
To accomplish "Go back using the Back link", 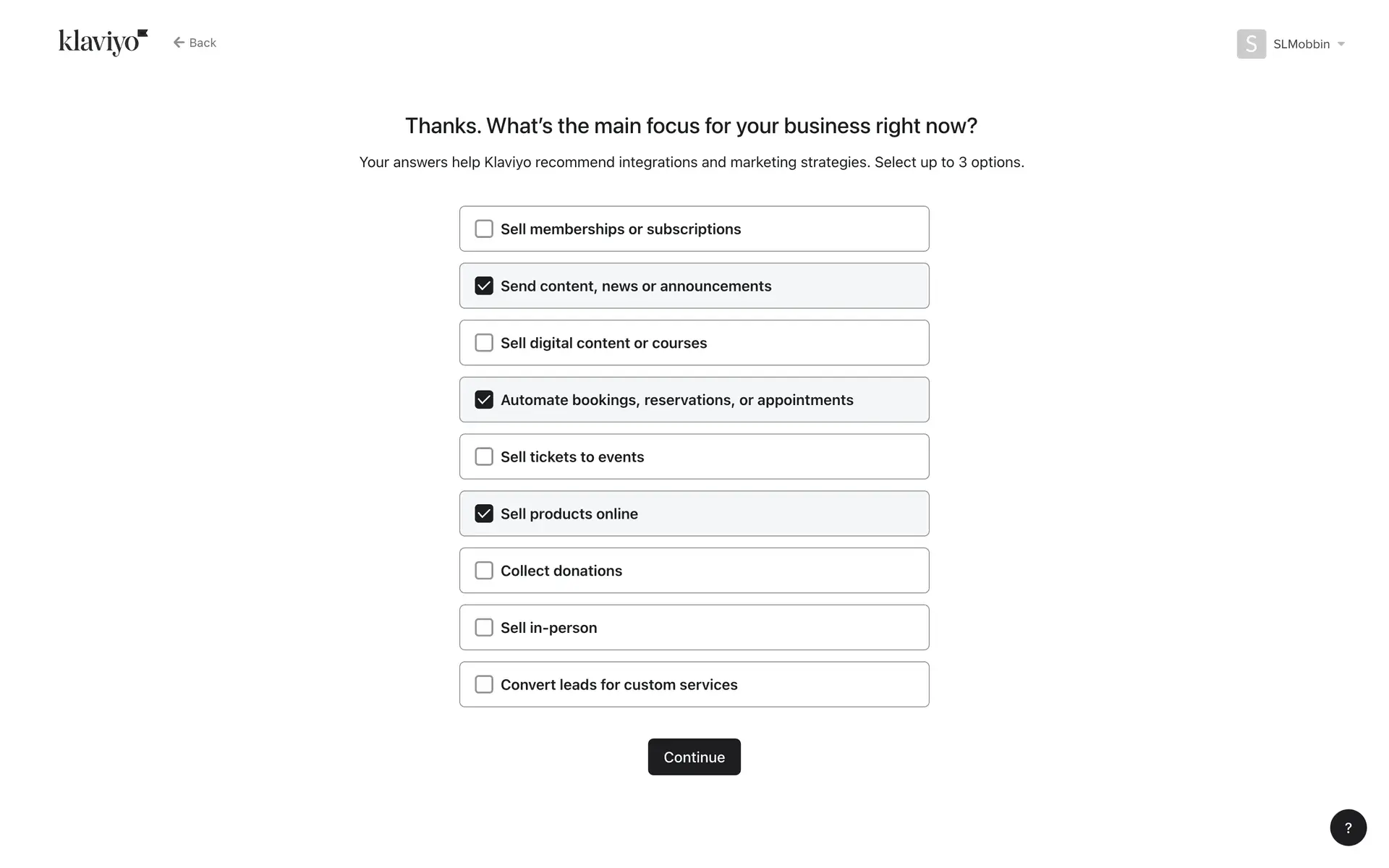I will [203, 43].
